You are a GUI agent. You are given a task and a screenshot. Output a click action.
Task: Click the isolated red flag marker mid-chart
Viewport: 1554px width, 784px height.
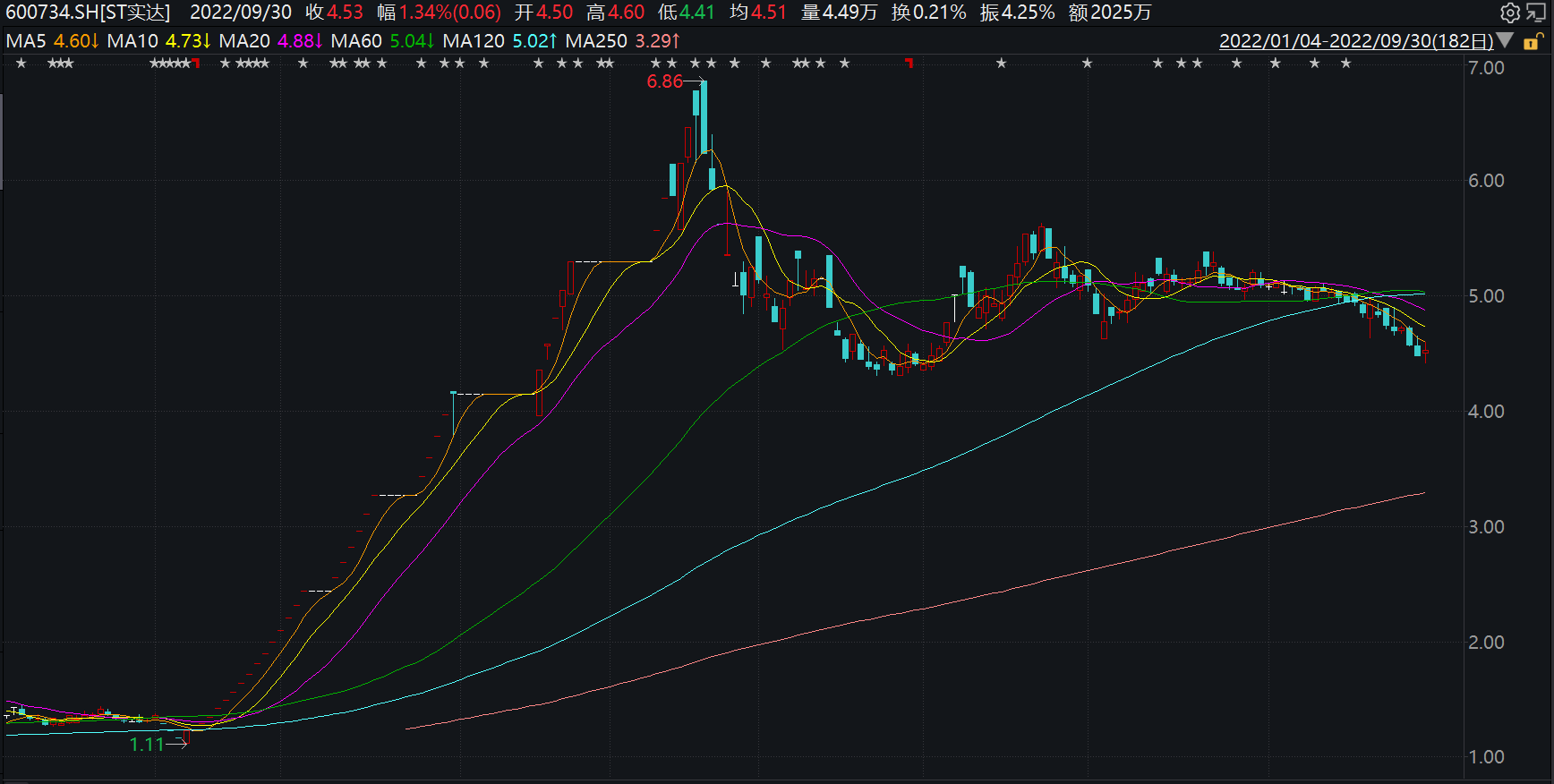pyautogui.click(x=909, y=63)
